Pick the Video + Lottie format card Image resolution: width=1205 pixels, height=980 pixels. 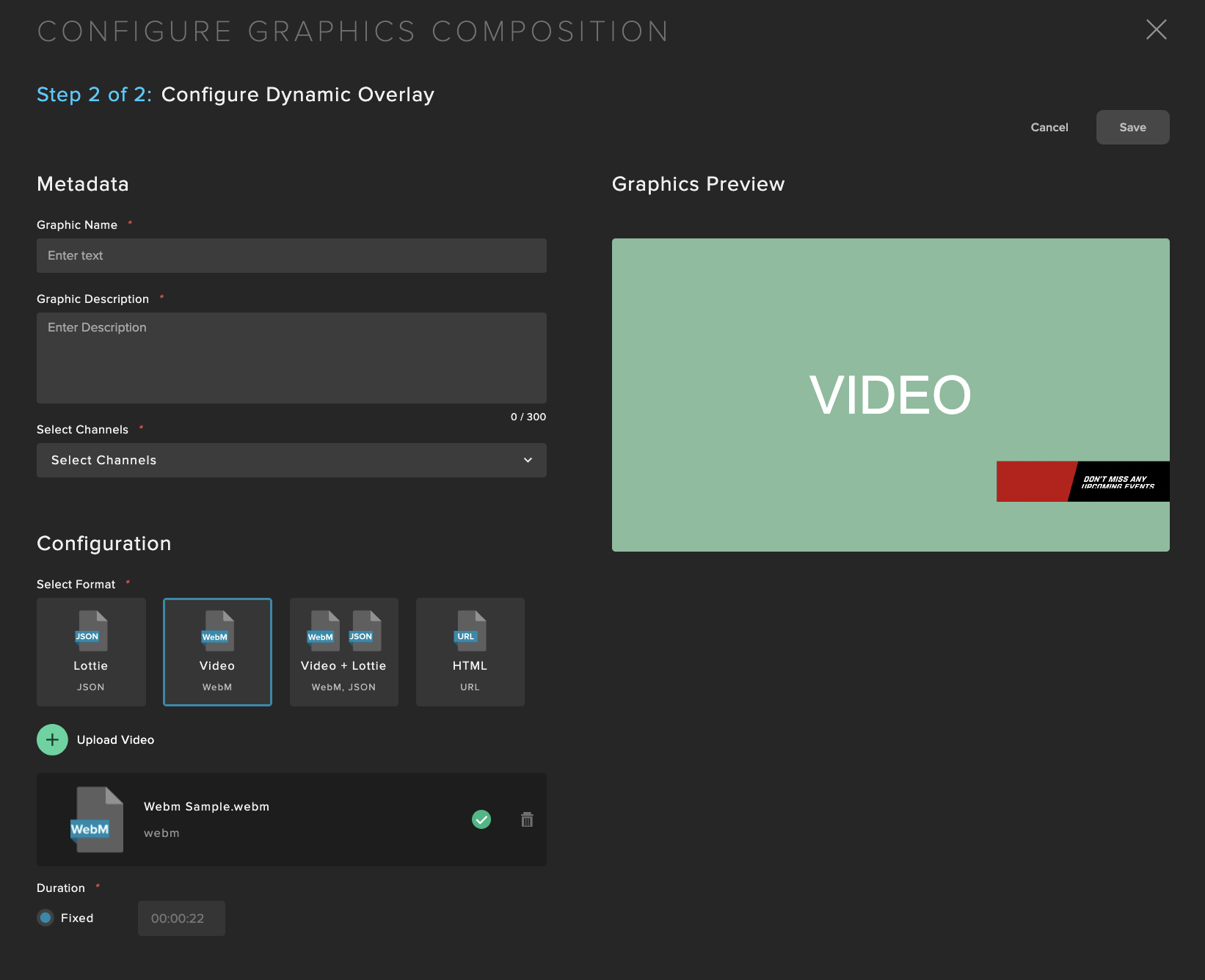pyautogui.click(x=343, y=651)
